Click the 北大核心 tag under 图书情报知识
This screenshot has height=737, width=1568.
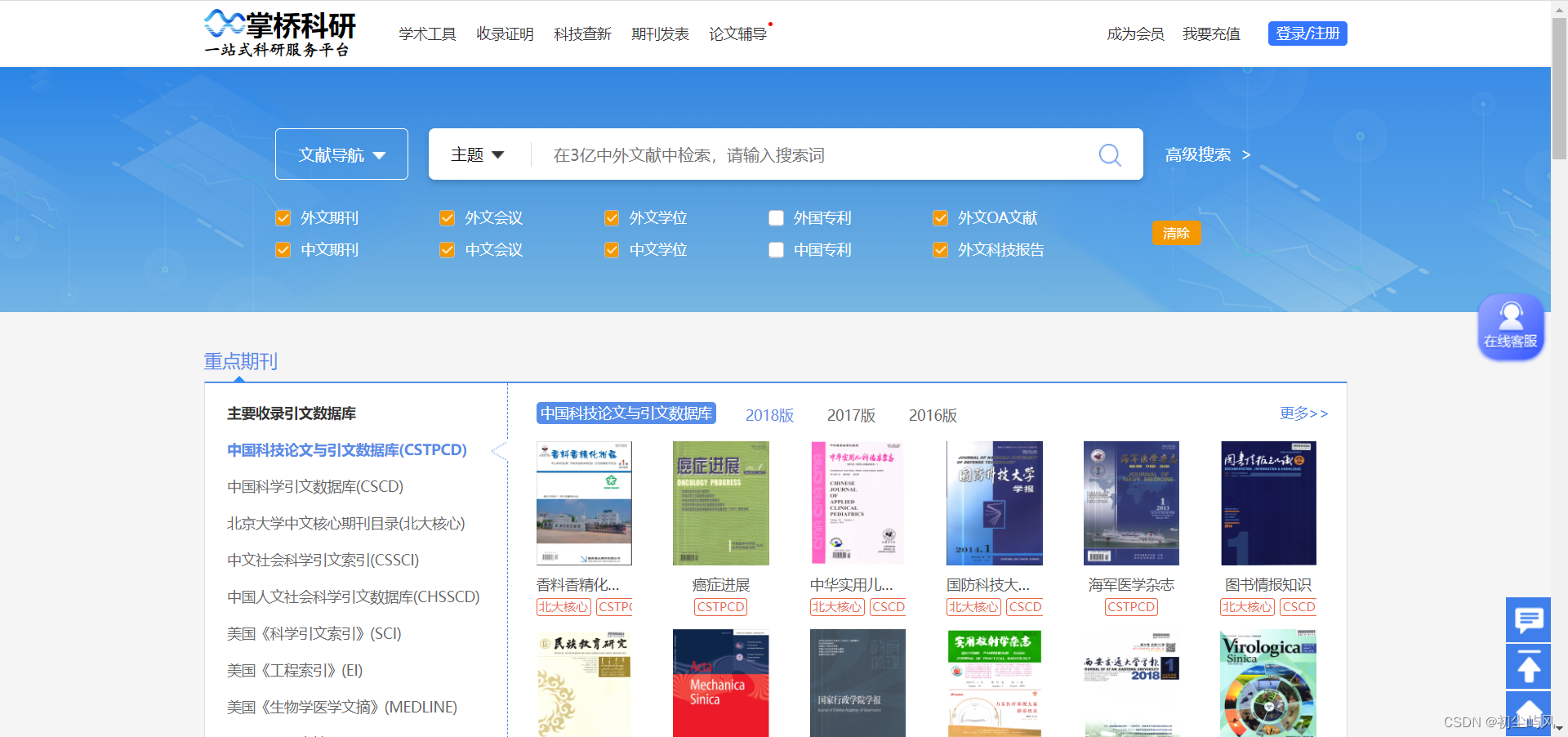[x=1247, y=607]
